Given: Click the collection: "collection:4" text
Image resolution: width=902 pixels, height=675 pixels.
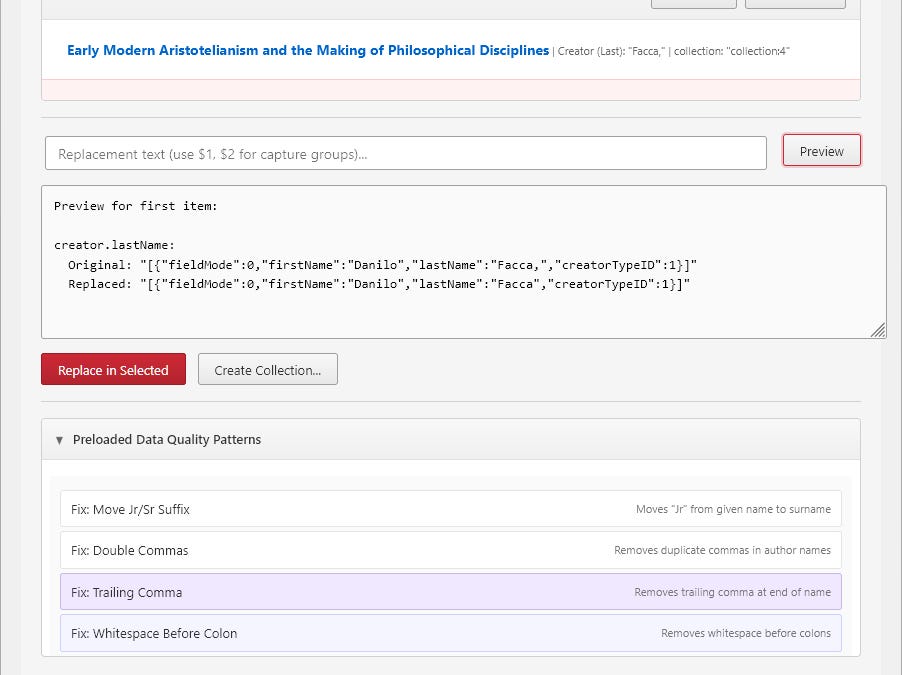Looking at the screenshot, I should click(x=732, y=51).
